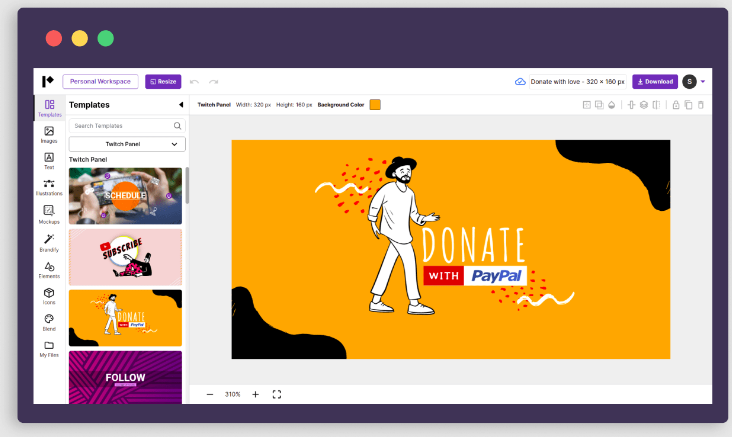732x437 pixels.
Task: Click the overlapping squares arrange icon
Action: (x=599, y=105)
